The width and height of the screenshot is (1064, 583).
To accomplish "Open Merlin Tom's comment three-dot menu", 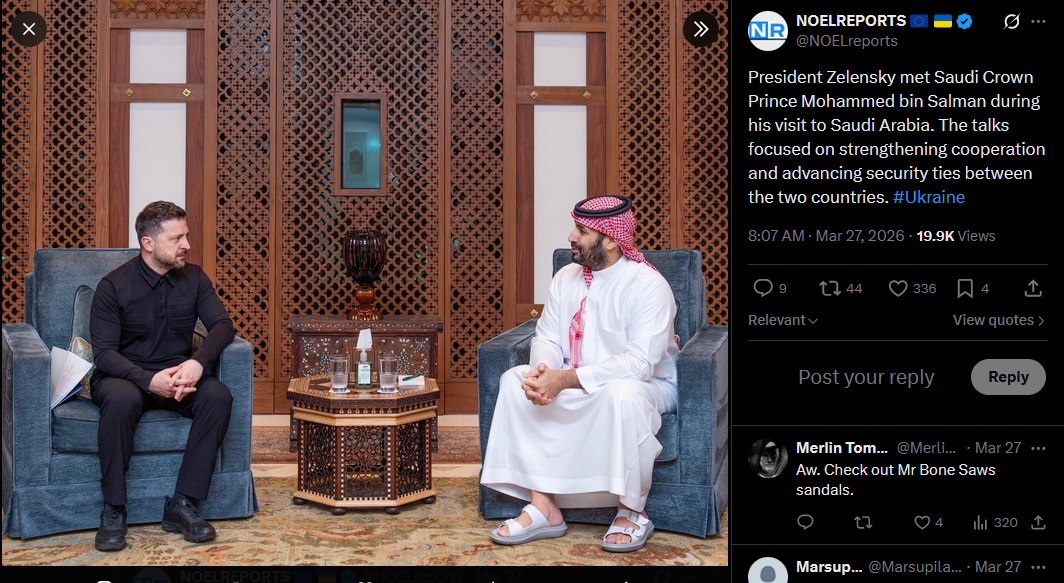I will click(x=1038, y=449).
